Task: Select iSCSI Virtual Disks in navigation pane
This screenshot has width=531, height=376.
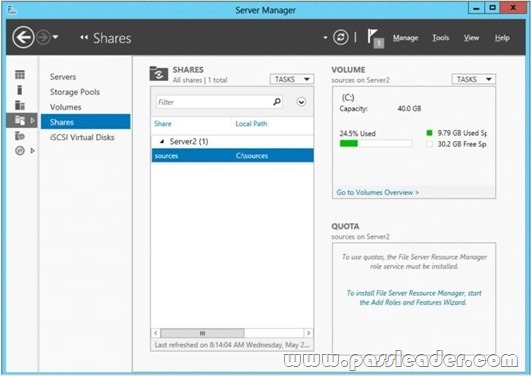Action: click(82, 138)
